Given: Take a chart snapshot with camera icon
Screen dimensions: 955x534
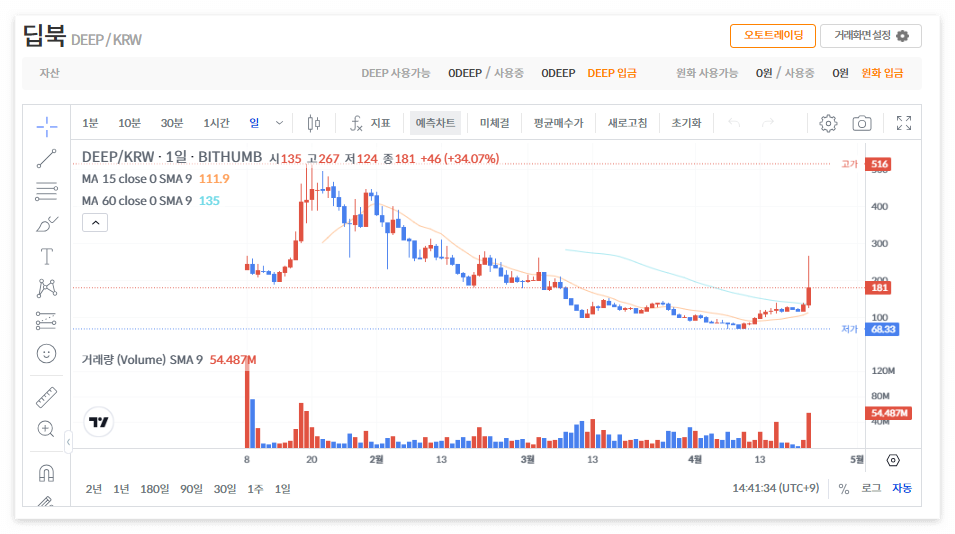Looking at the screenshot, I should click(861, 124).
